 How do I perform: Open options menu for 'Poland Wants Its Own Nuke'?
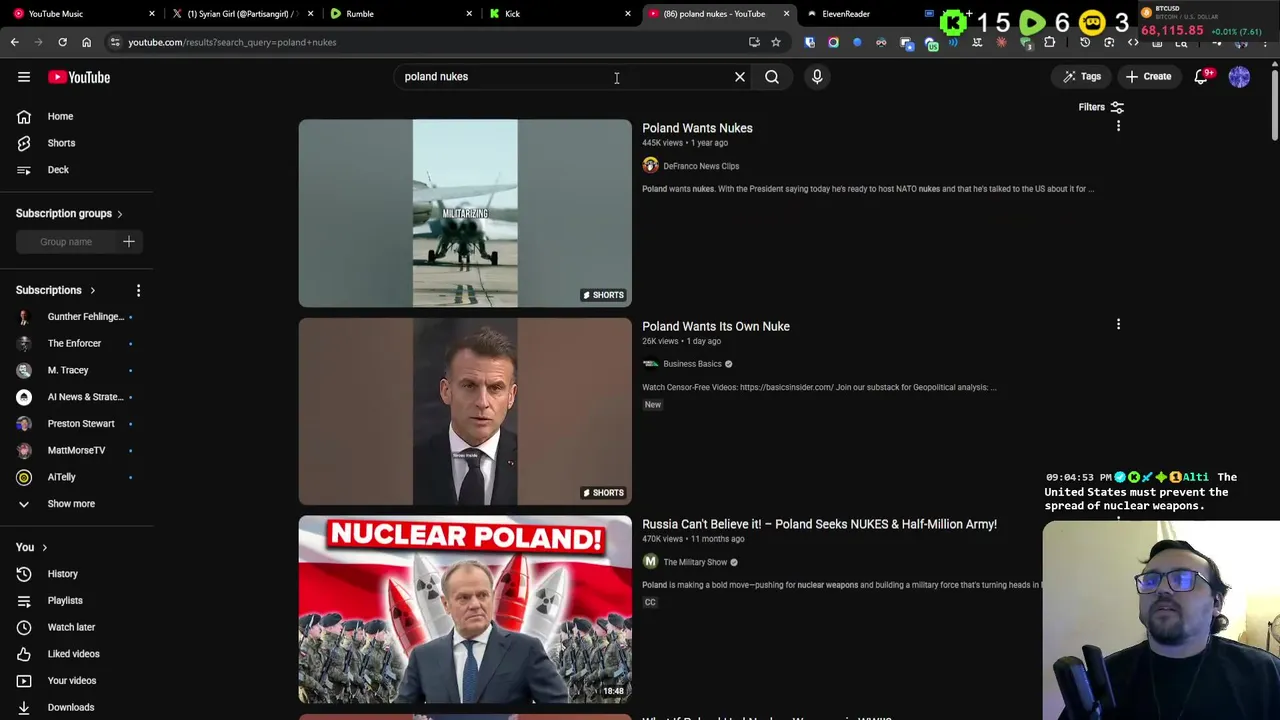(1118, 324)
